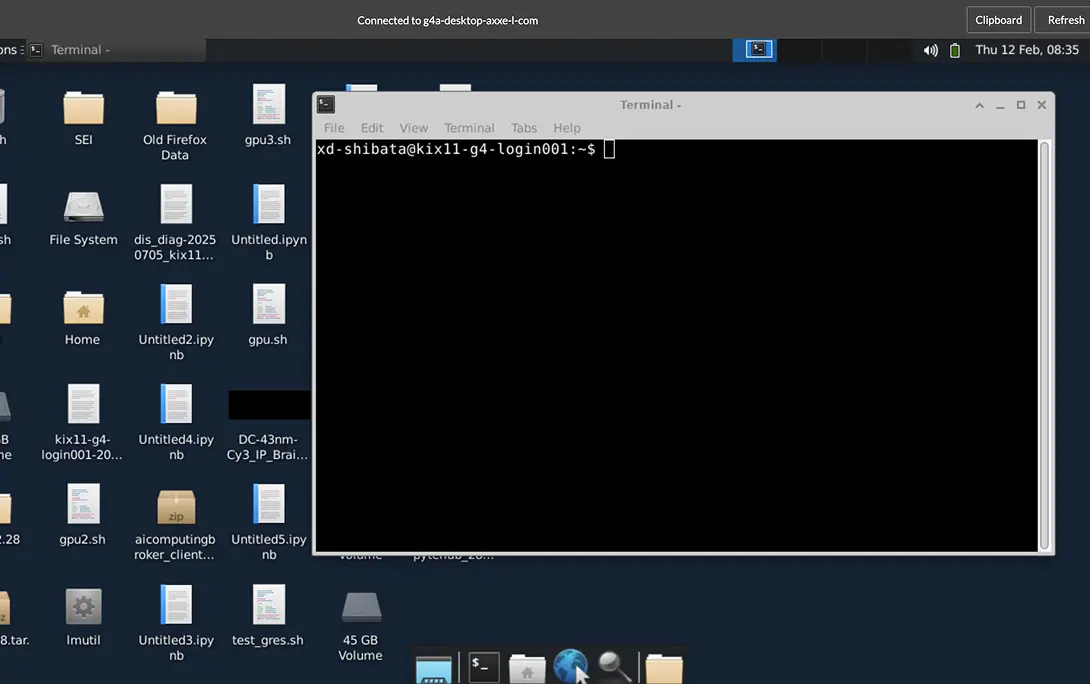The height and width of the screenshot is (684, 1090).
Task: Click the clock showing Thu 12 Feb
Action: [1027, 50]
